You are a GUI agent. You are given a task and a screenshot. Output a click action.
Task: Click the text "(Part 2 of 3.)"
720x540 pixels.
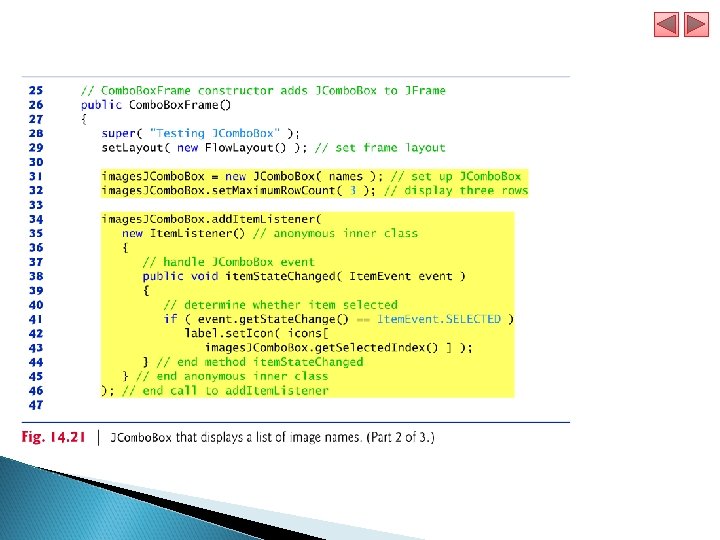(400, 437)
